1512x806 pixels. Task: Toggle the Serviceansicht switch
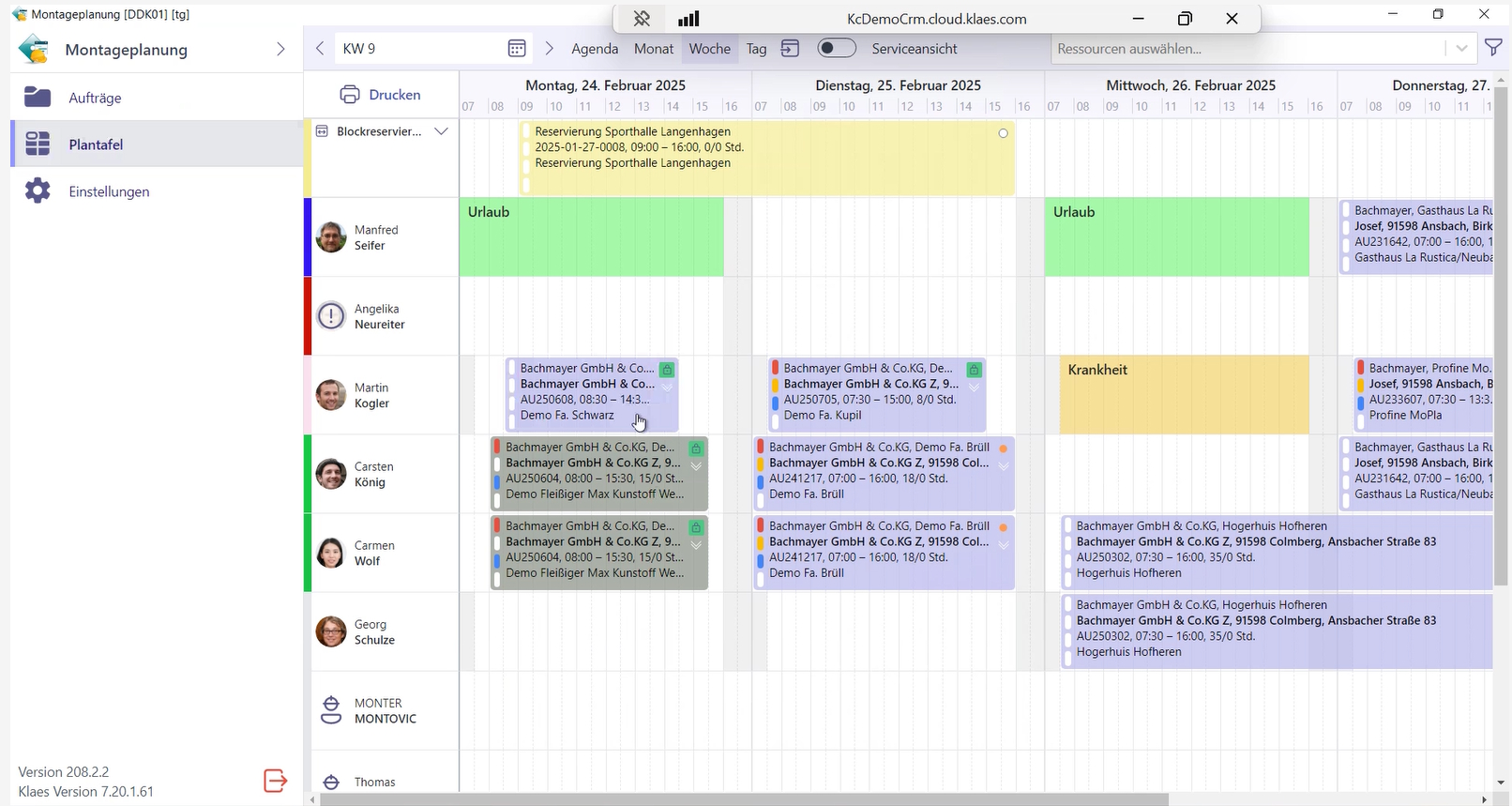(836, 48)
